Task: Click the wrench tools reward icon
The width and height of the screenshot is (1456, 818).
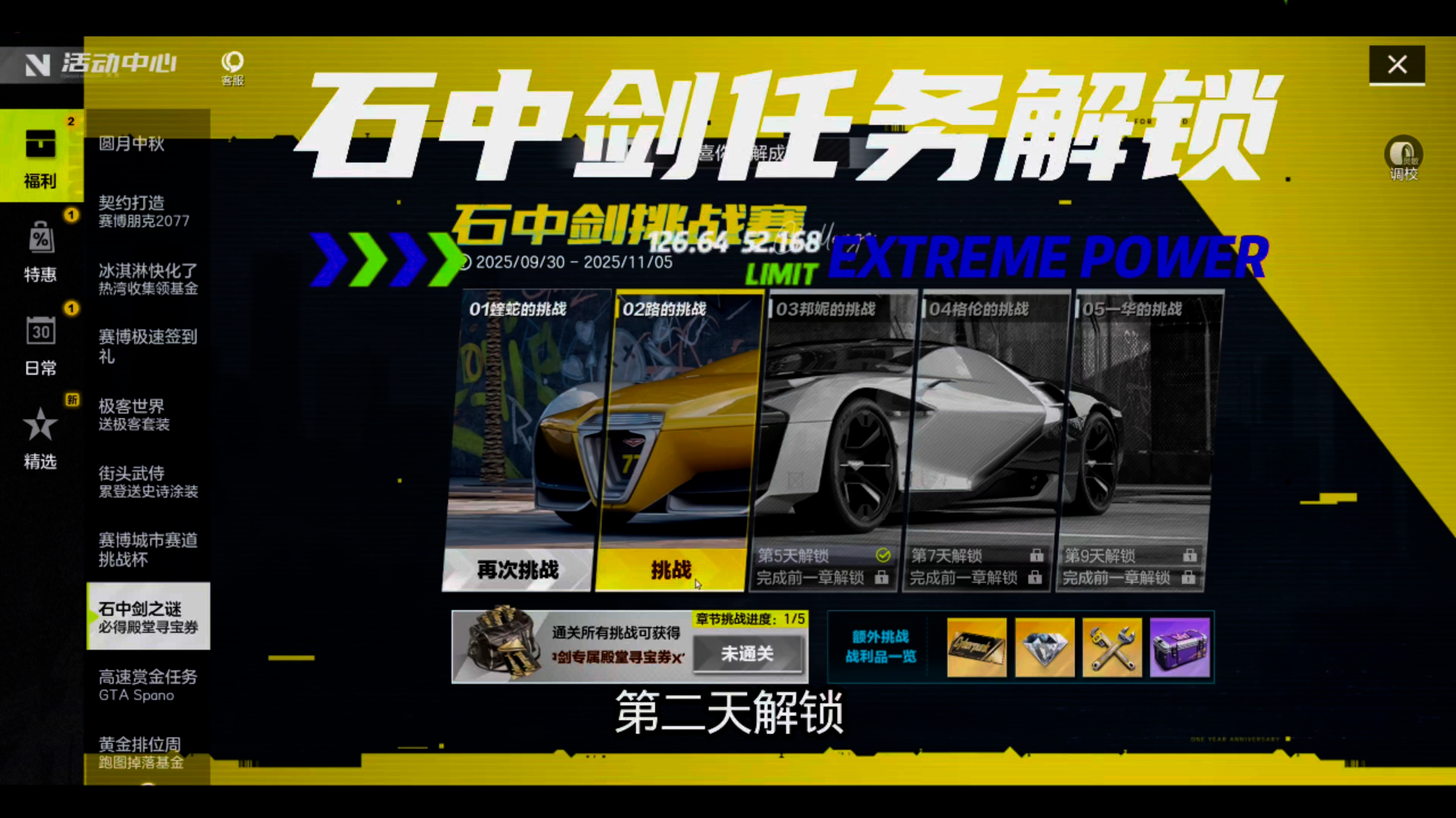Action: (x=1112, y=647)
